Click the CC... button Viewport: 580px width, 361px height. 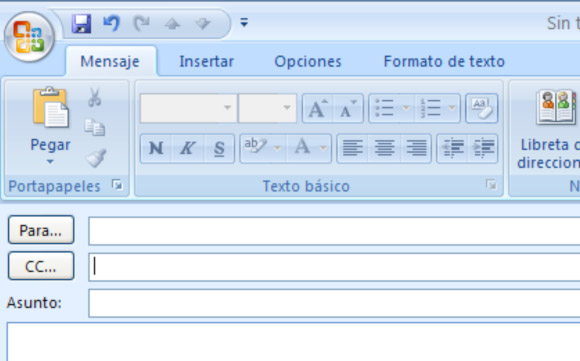(x=41, y=266)
